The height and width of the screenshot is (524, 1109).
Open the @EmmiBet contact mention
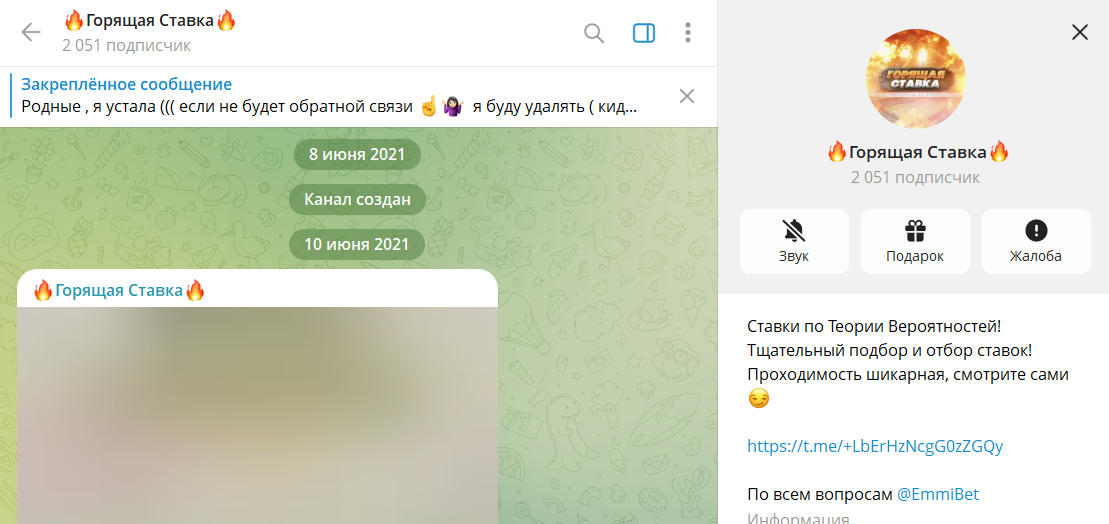(x=937, y=494)
